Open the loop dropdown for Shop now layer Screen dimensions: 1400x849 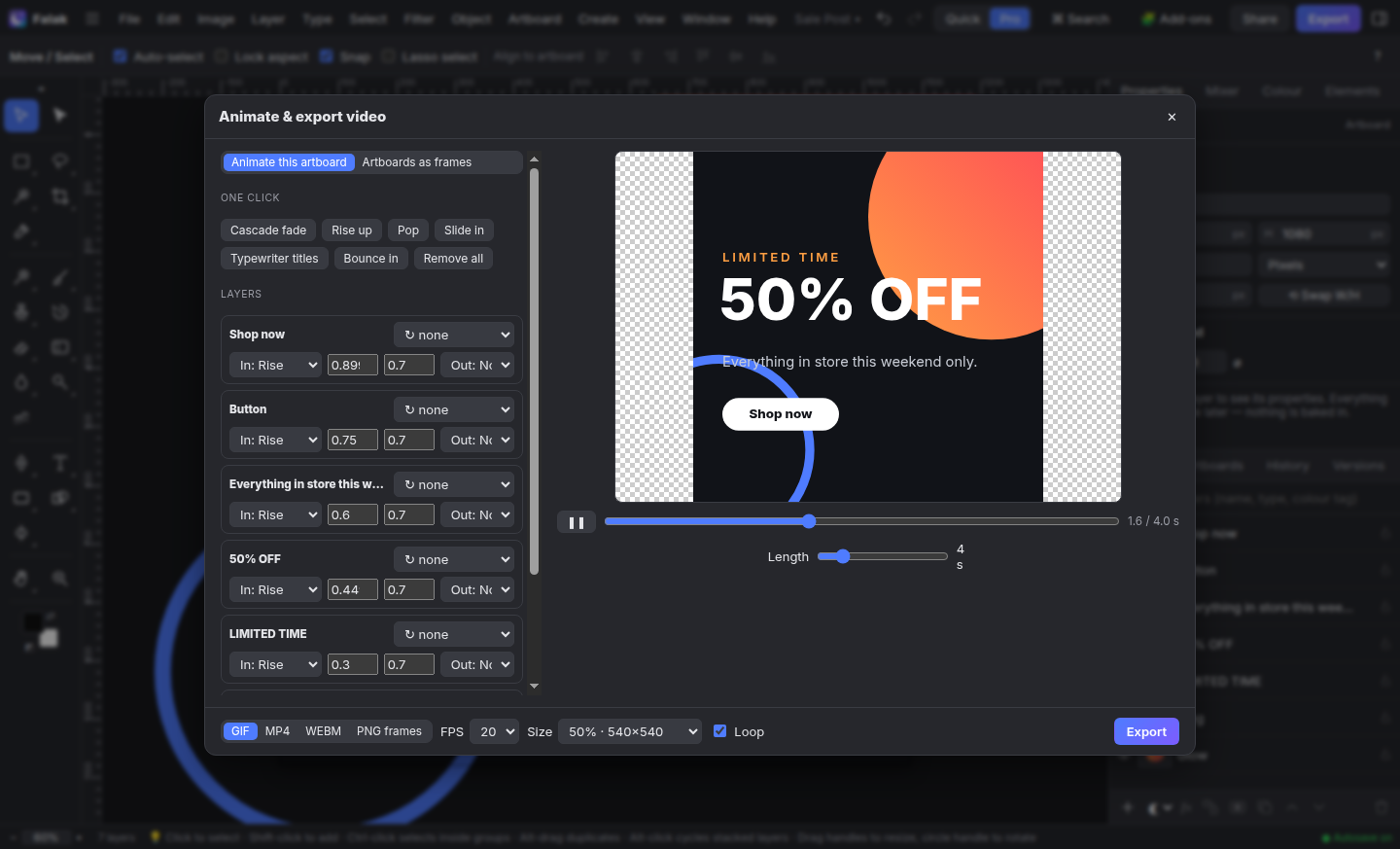tap(454, 335)
